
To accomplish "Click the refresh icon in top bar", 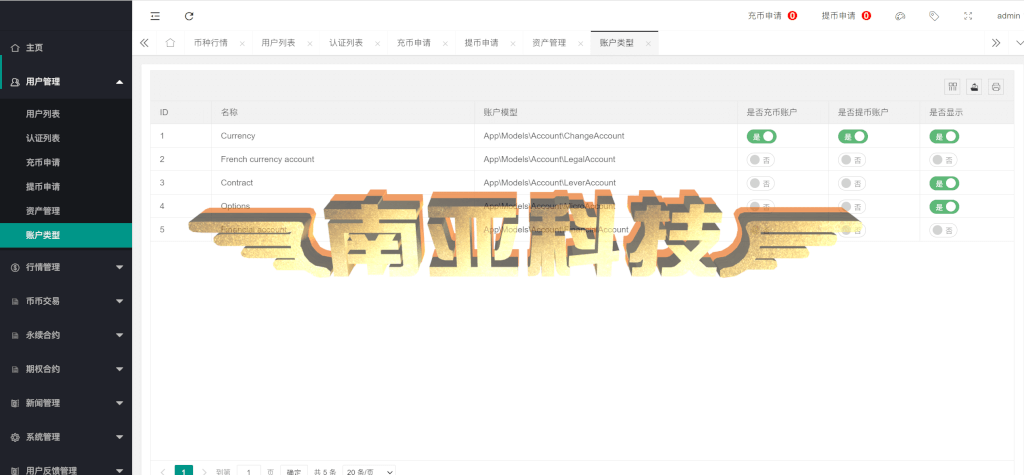I will pos(189,16).
